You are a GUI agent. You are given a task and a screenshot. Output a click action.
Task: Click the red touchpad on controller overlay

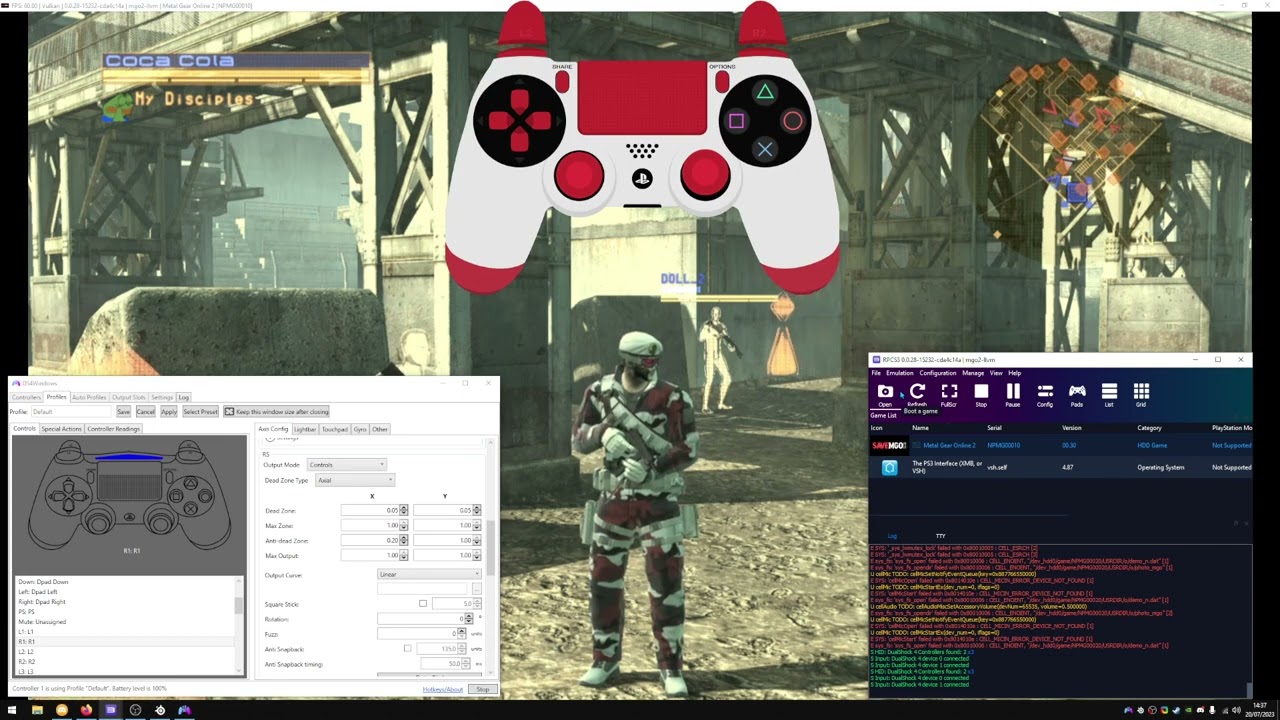[x=642, y=98]
